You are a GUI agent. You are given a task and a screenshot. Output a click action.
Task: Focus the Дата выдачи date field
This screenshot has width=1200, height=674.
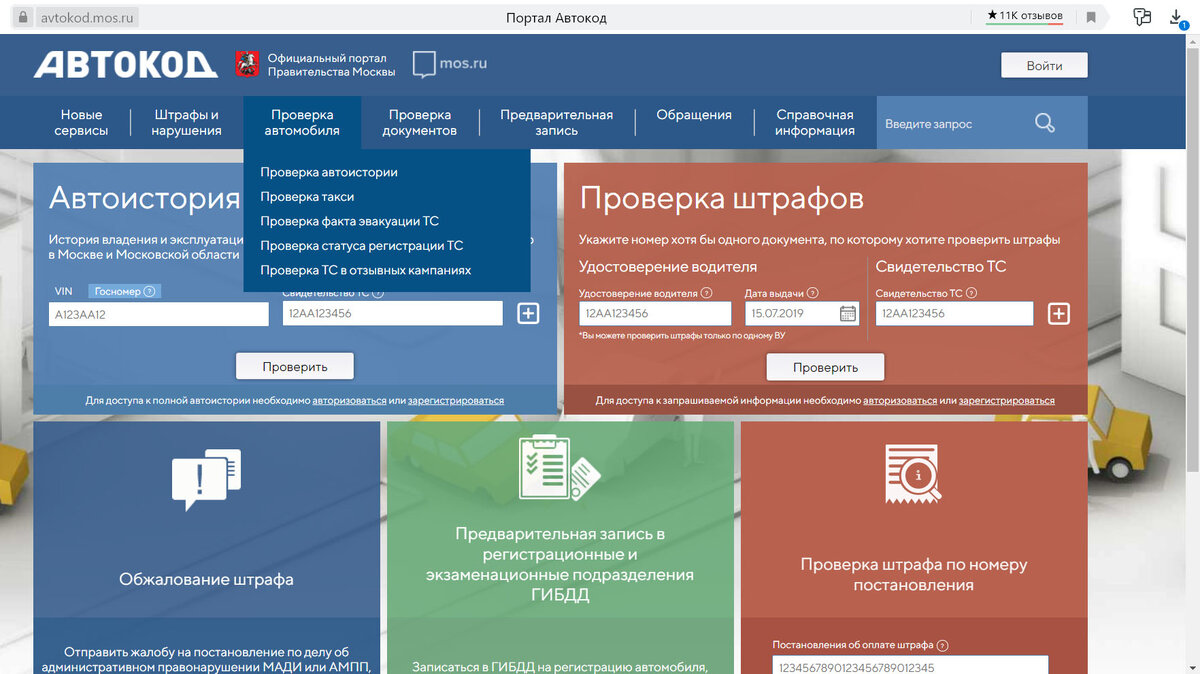802,313
